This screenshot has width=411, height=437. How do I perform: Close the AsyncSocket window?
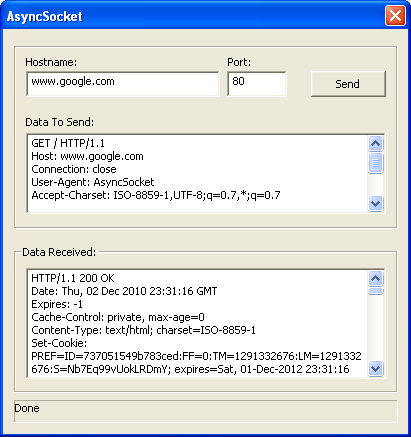pyautogui.click(x=395, y=16)
